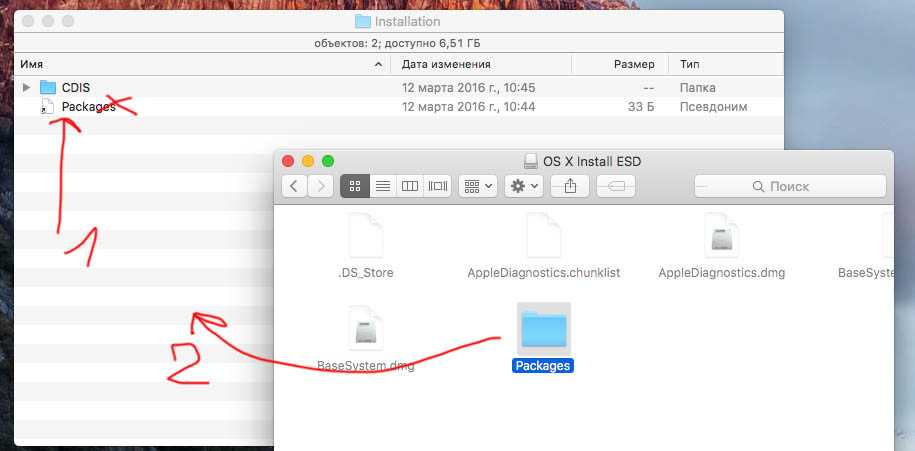The image size is (915, 451).
Task: Click the Папка type cell
Action: [697, 88]
